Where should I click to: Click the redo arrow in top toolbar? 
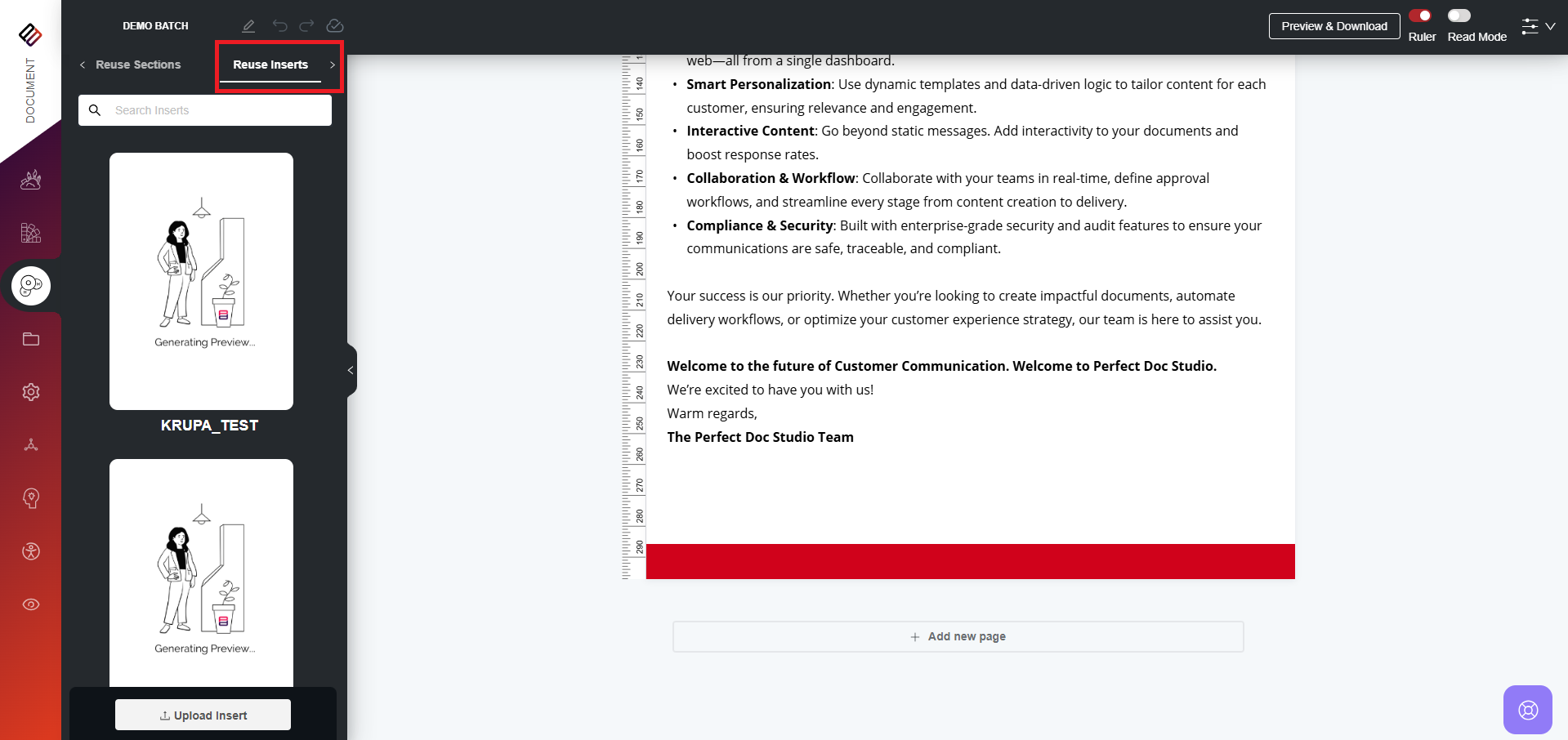point(306,26)
